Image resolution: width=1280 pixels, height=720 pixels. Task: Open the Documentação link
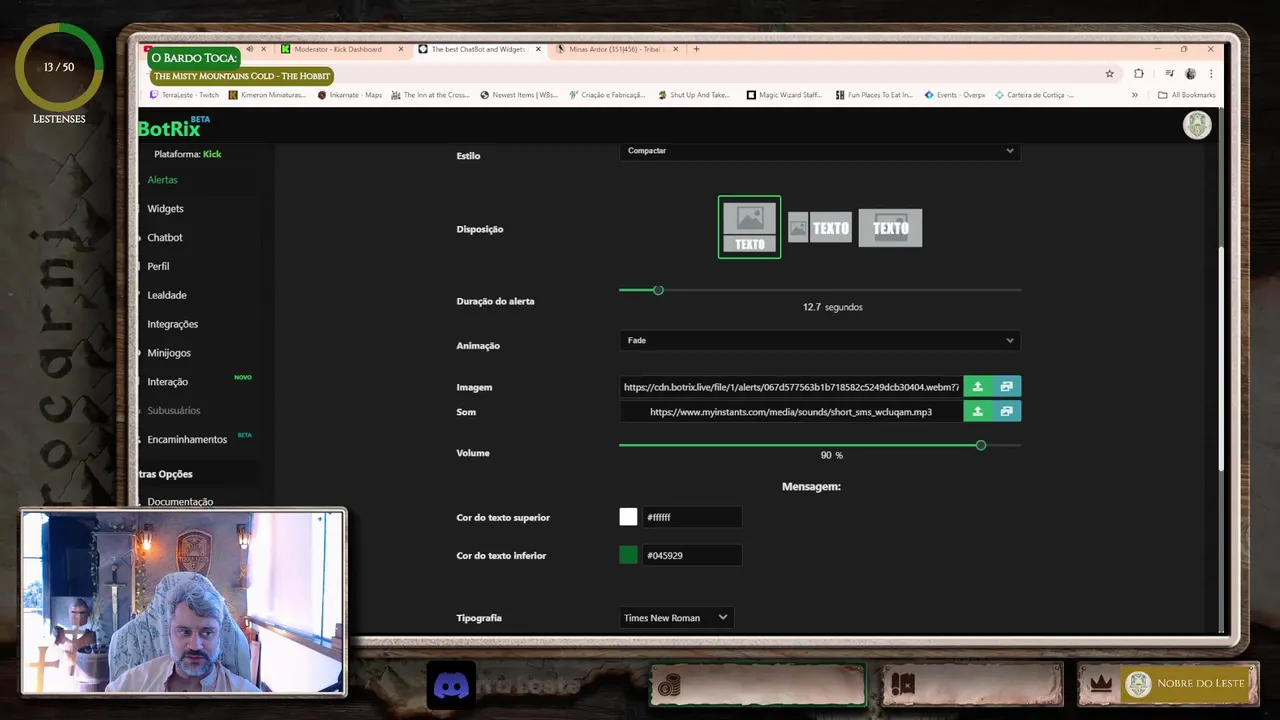(x=180, y=502)
